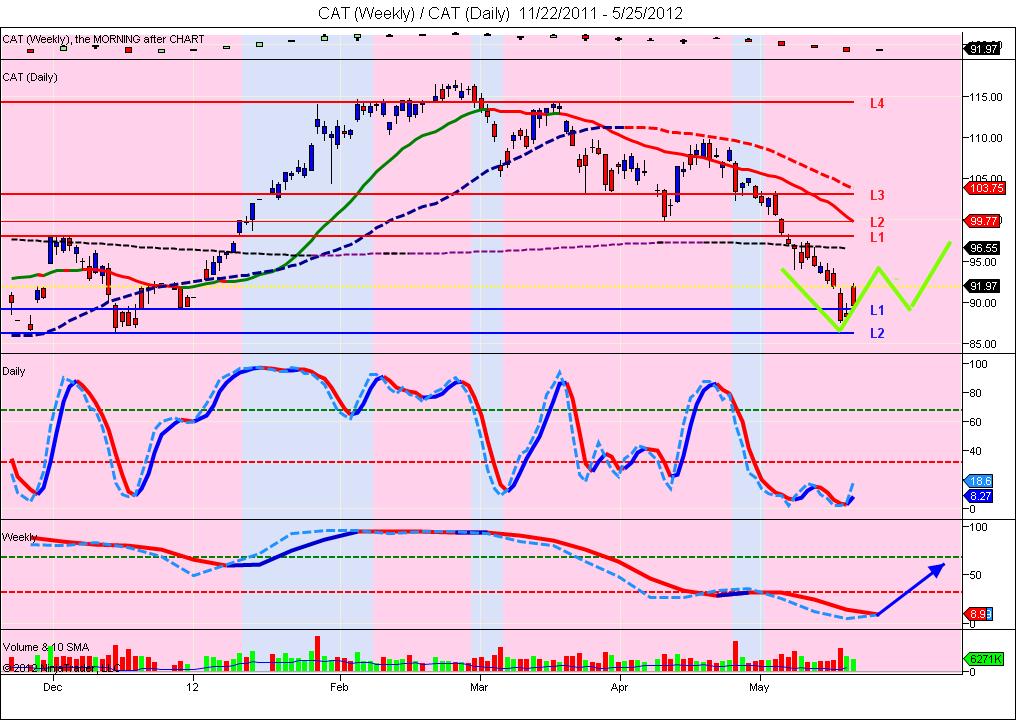Click the Feb label on the date axis
Screen dimensions: 1016x720
[x=339, y=687]
